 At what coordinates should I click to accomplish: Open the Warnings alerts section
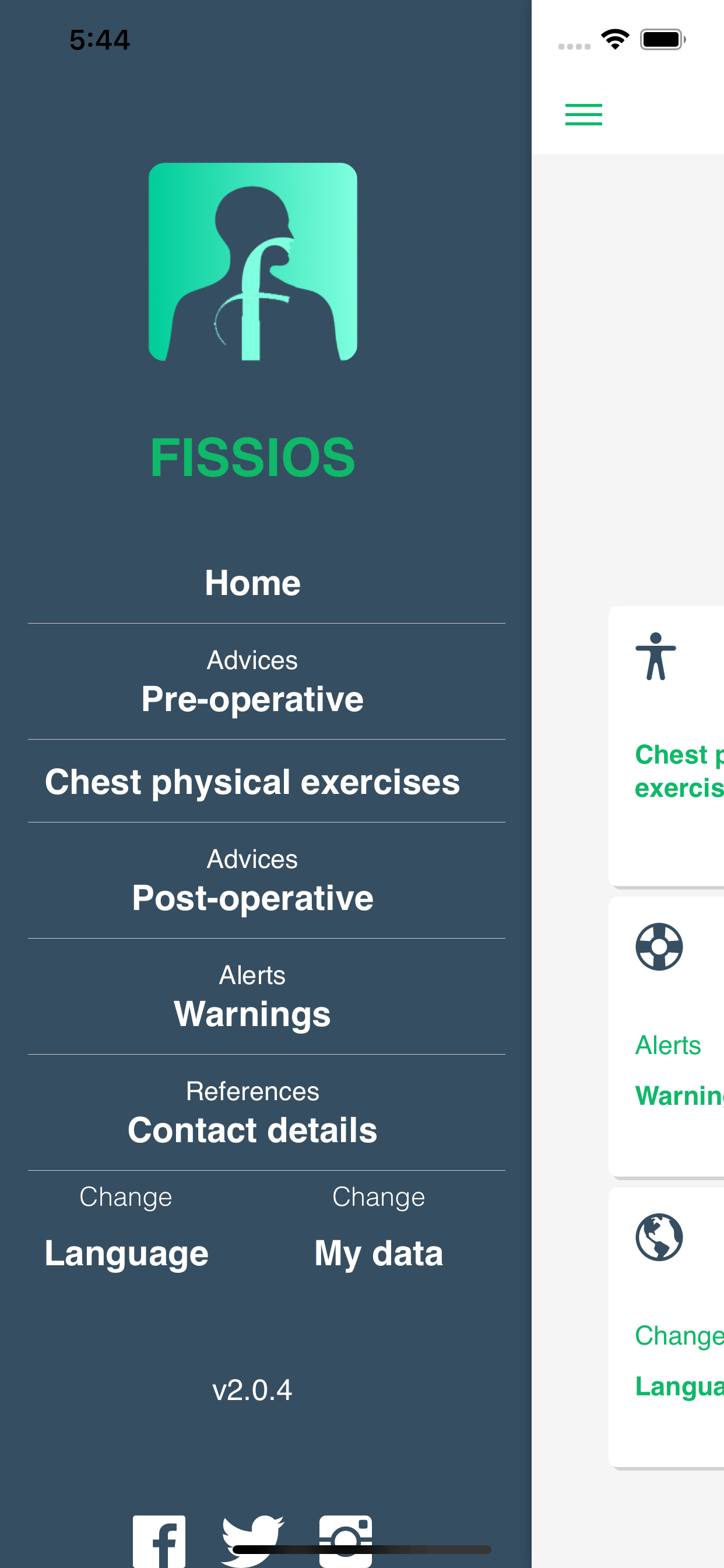point(253,995)
